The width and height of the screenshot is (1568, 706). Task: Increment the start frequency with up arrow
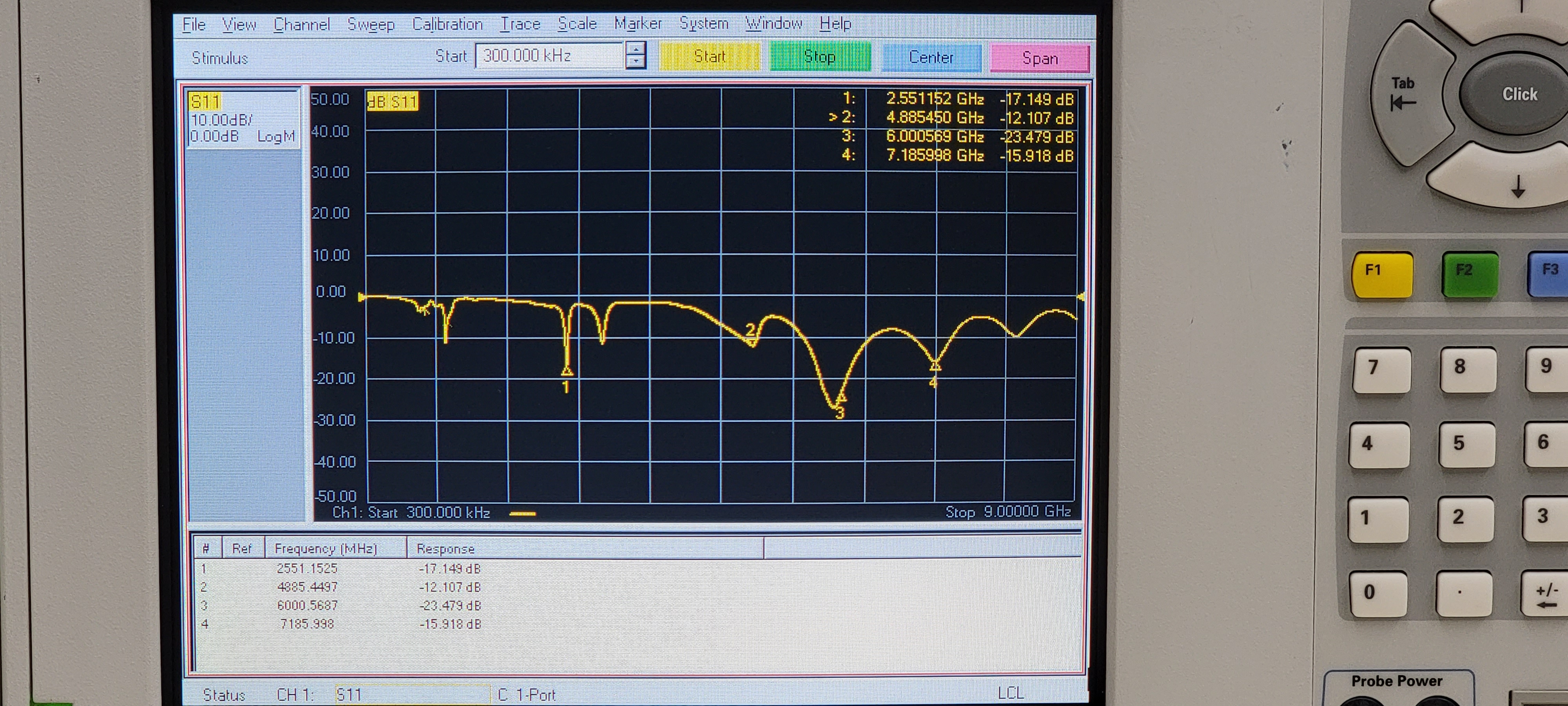(635, 49)
